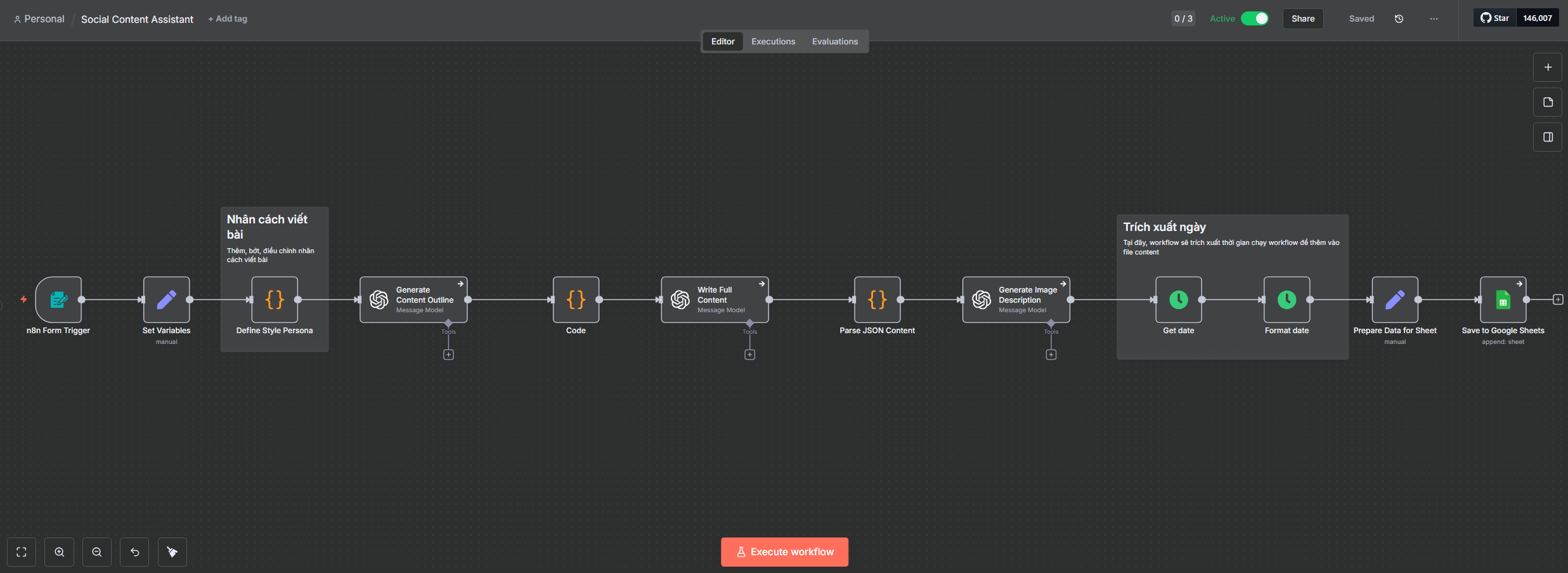1568x573 pixels.
Task: Click Add tag next to workflow name
Action: point(228,19)
